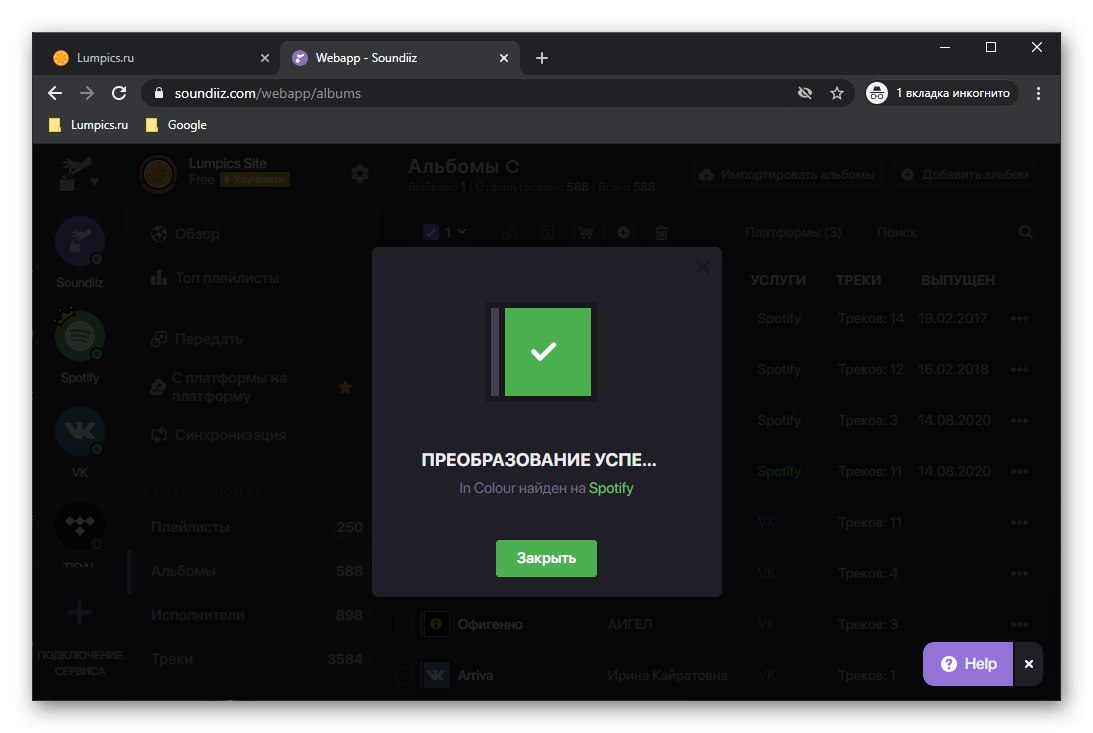This screenshot has height=733, width=1093.
Task: Click the blocked third-party cookies eye icon
Action: click(x=804, y=93)
